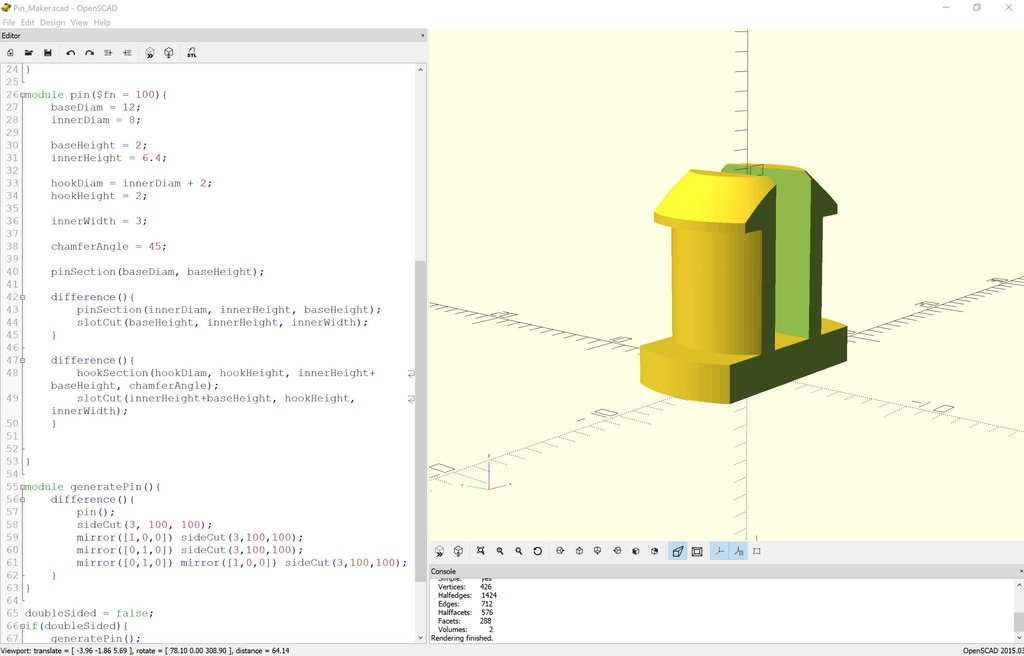Collapse the Editor panel via its close control
Image resolution: width=1024 pixels, height=656 pixels.
[x=421, y=34]
